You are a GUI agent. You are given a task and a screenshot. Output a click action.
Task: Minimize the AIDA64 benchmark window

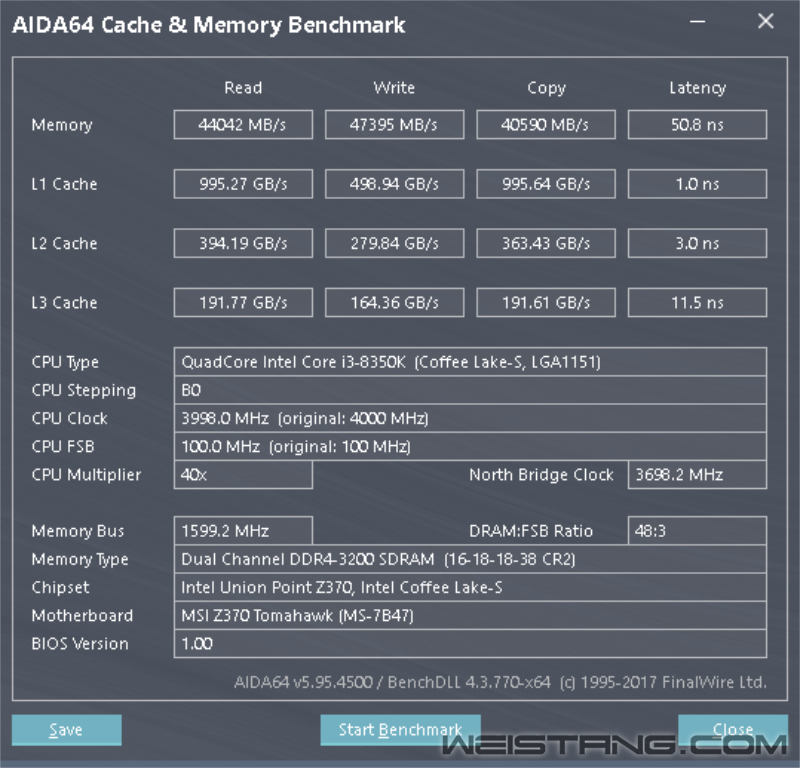(x=697, y=21)
